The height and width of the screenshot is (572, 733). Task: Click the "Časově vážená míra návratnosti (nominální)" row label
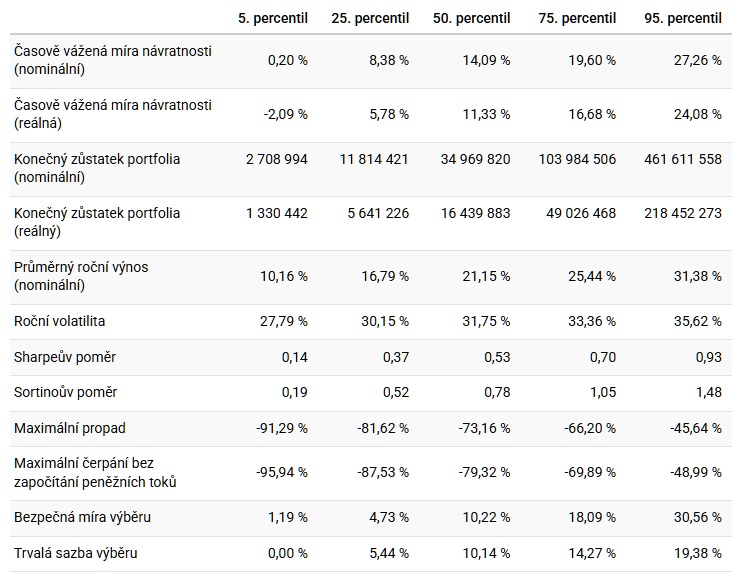tap(113, 60)
